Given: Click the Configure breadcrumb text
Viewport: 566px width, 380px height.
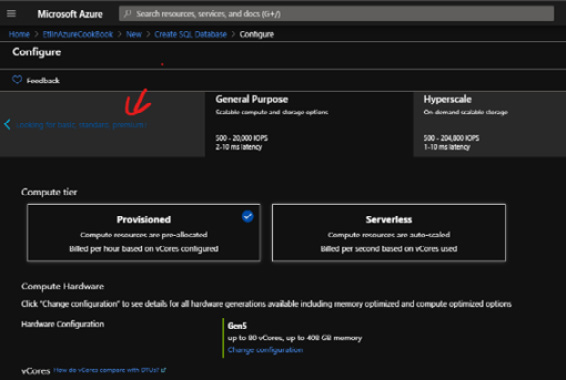Looking at the screenshot, I should coord(257,34).
